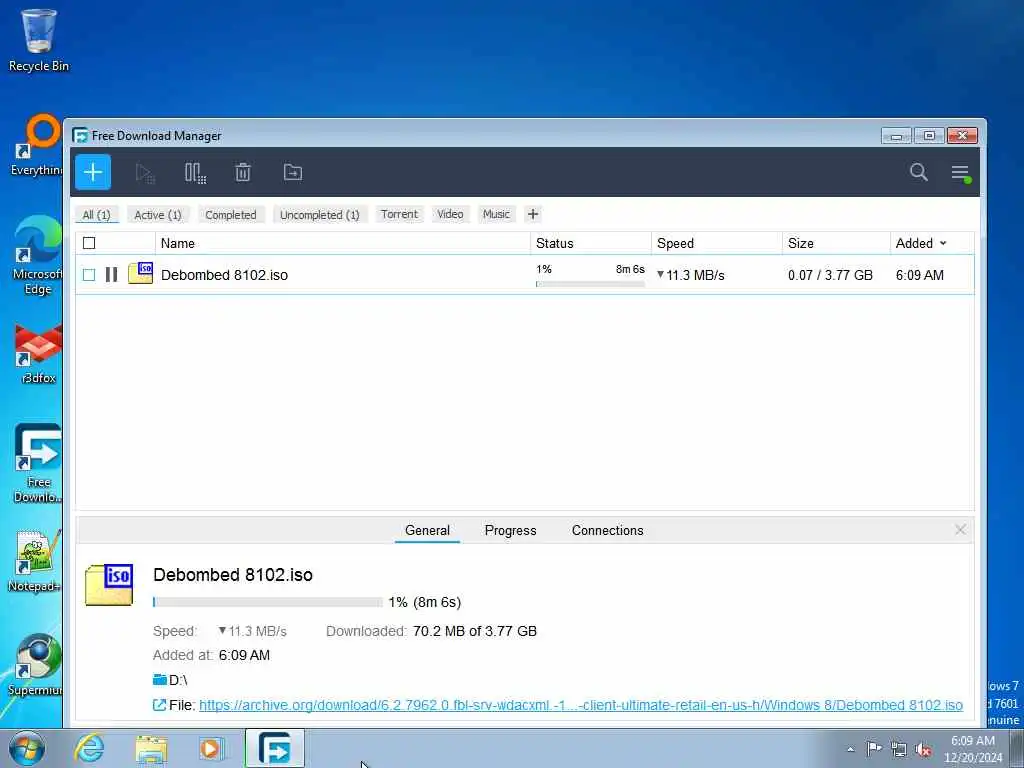Viewport: 1024px width, 768px height.
Task: Open the Notepad++ desktop shortcut
Action: click(36, 562)
